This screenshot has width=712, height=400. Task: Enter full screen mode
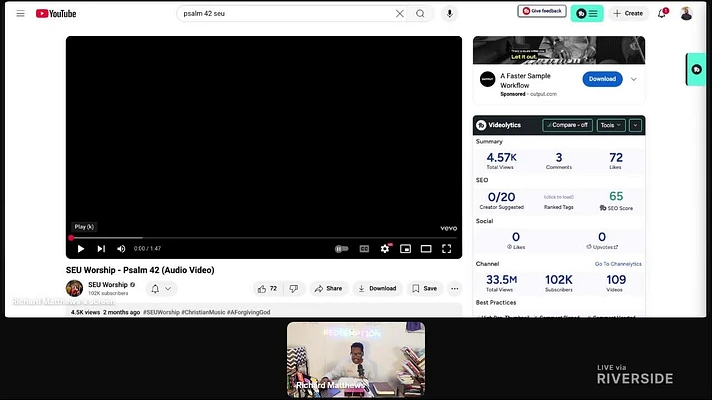tap(447, 249)
